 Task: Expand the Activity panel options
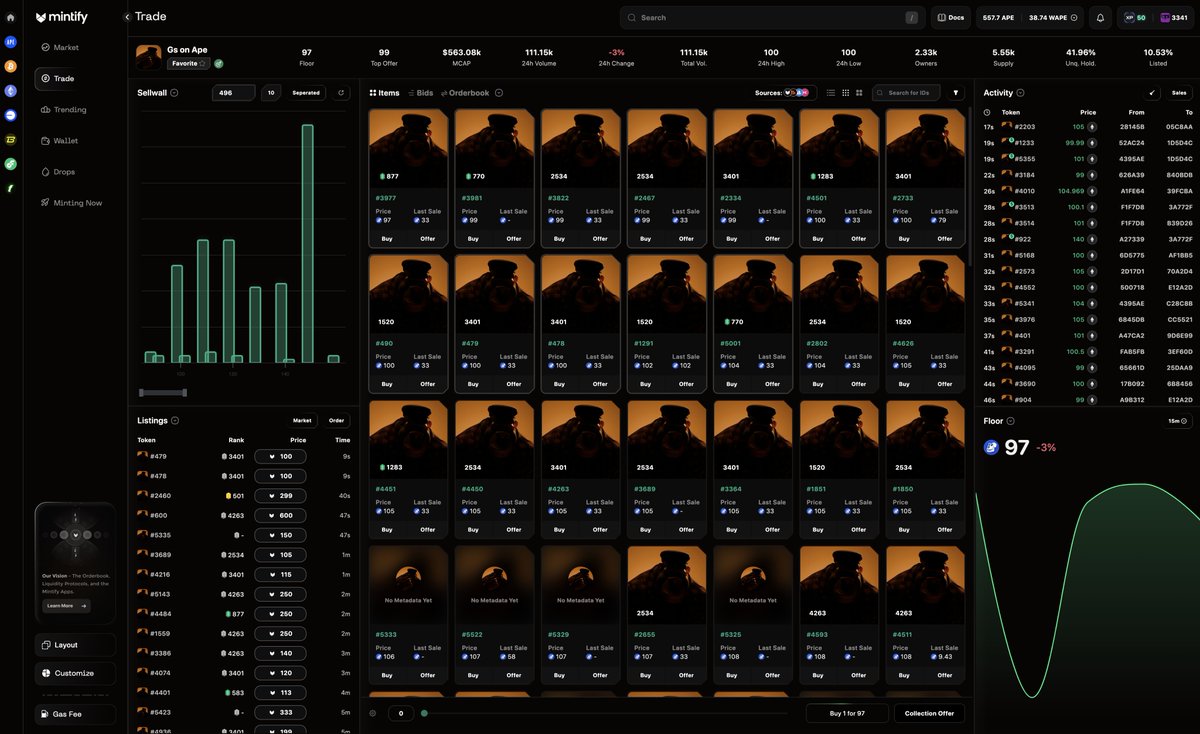coord(1020,93)
